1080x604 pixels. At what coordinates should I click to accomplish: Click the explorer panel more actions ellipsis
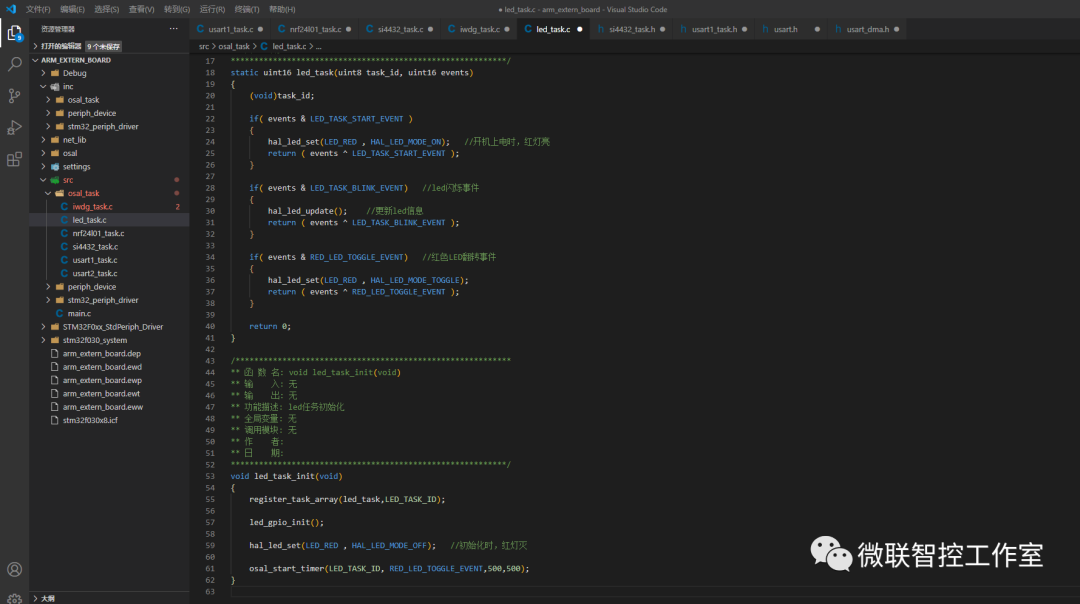[x=173, y=29]
